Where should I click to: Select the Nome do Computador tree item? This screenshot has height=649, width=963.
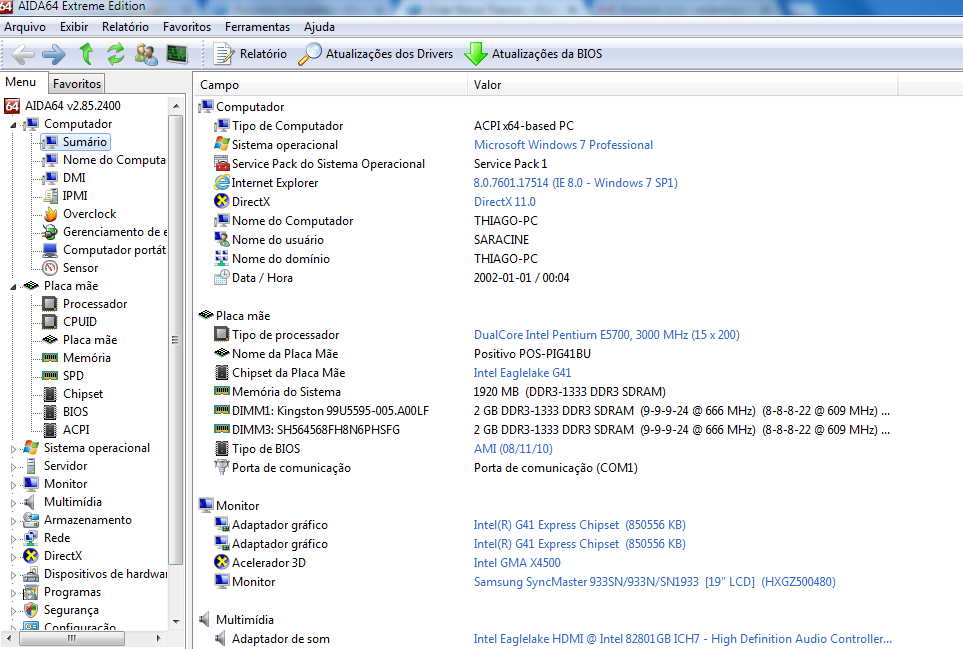coord(114,160)
